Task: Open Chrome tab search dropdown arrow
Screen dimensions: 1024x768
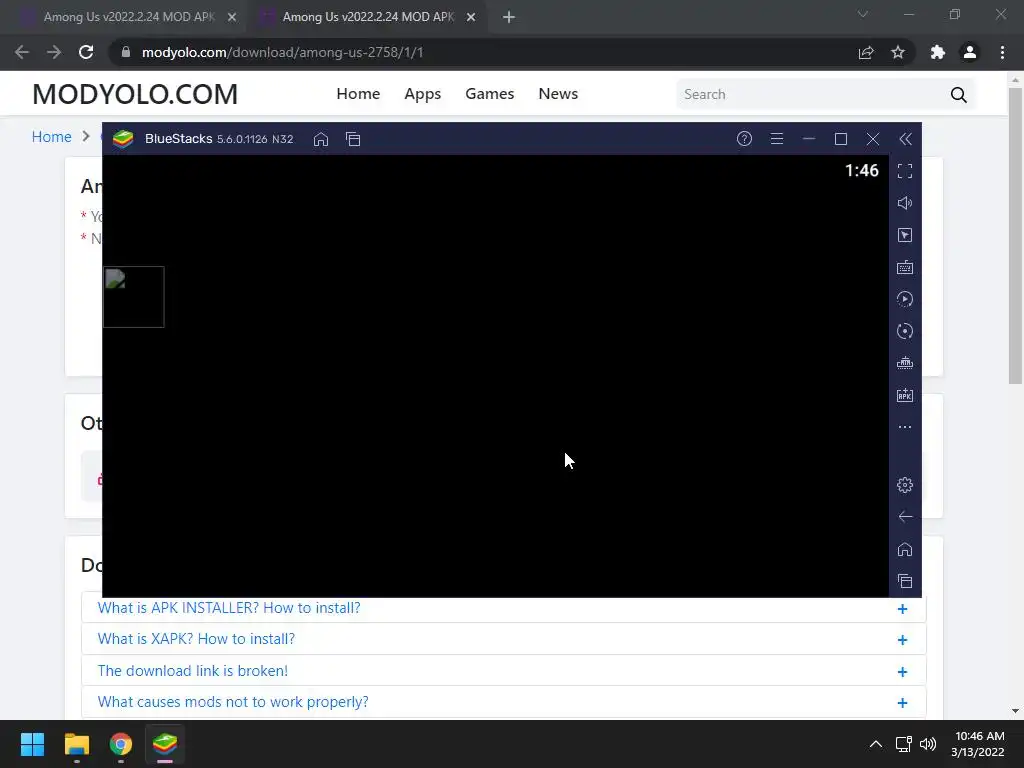Action: point(863,14)
